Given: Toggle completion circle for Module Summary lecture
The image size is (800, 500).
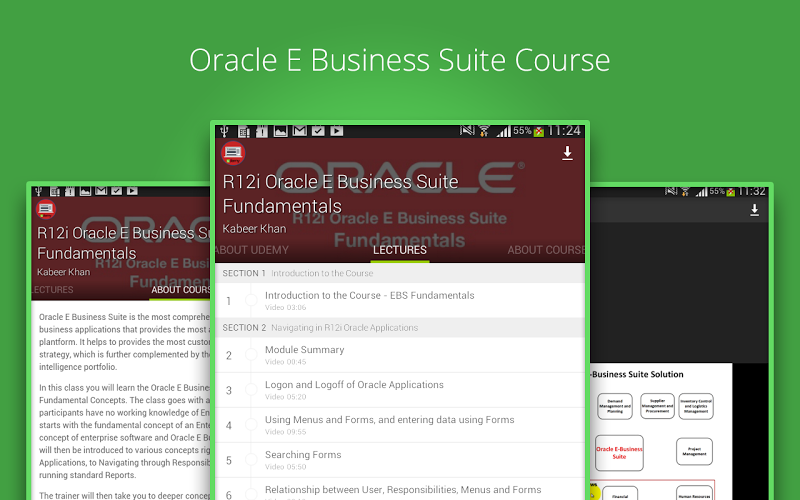Looking at the screenshot, I should click(x=251, y=355).
